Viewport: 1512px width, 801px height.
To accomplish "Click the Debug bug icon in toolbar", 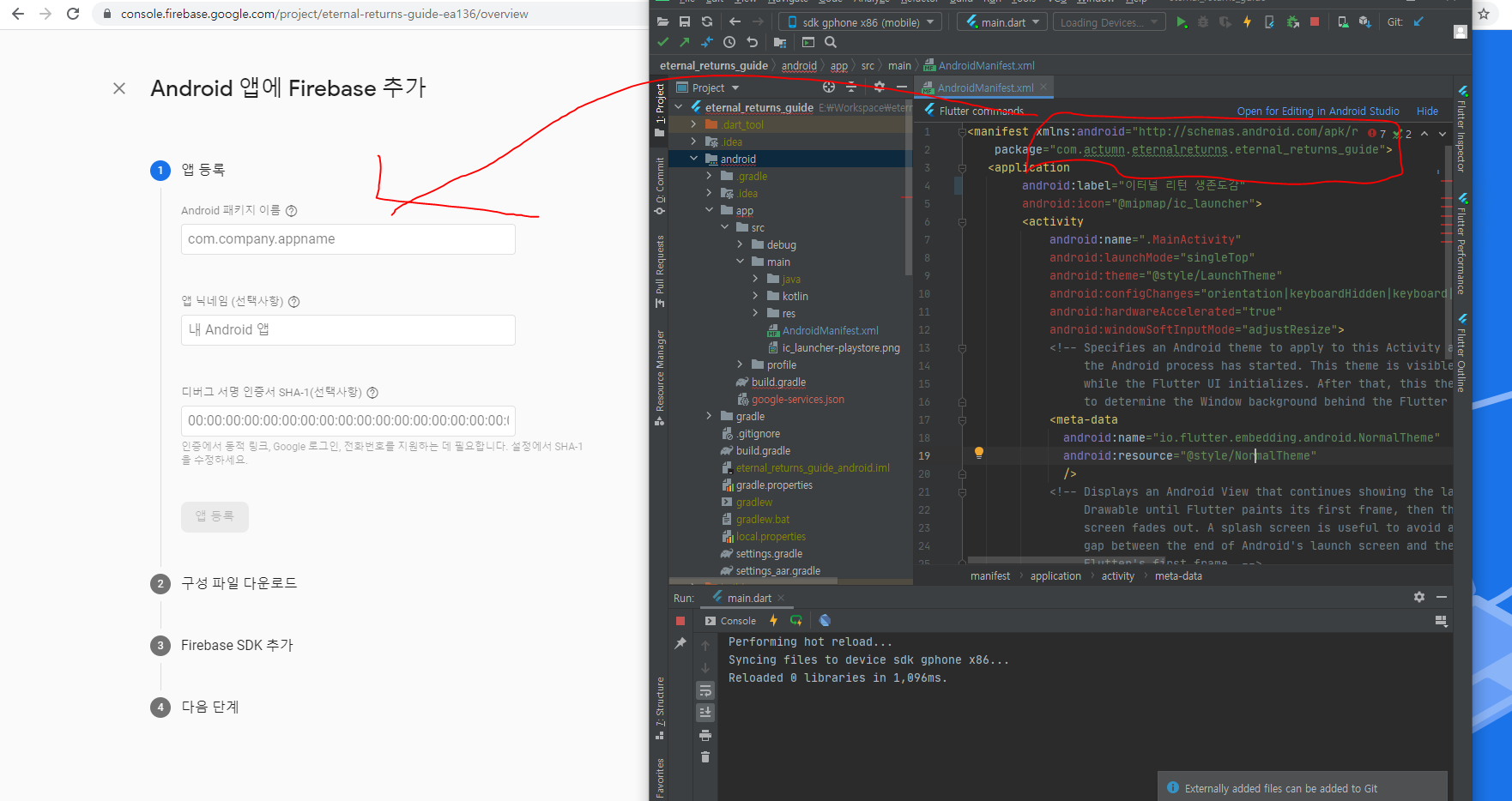I will click(x=1203, y=22).
